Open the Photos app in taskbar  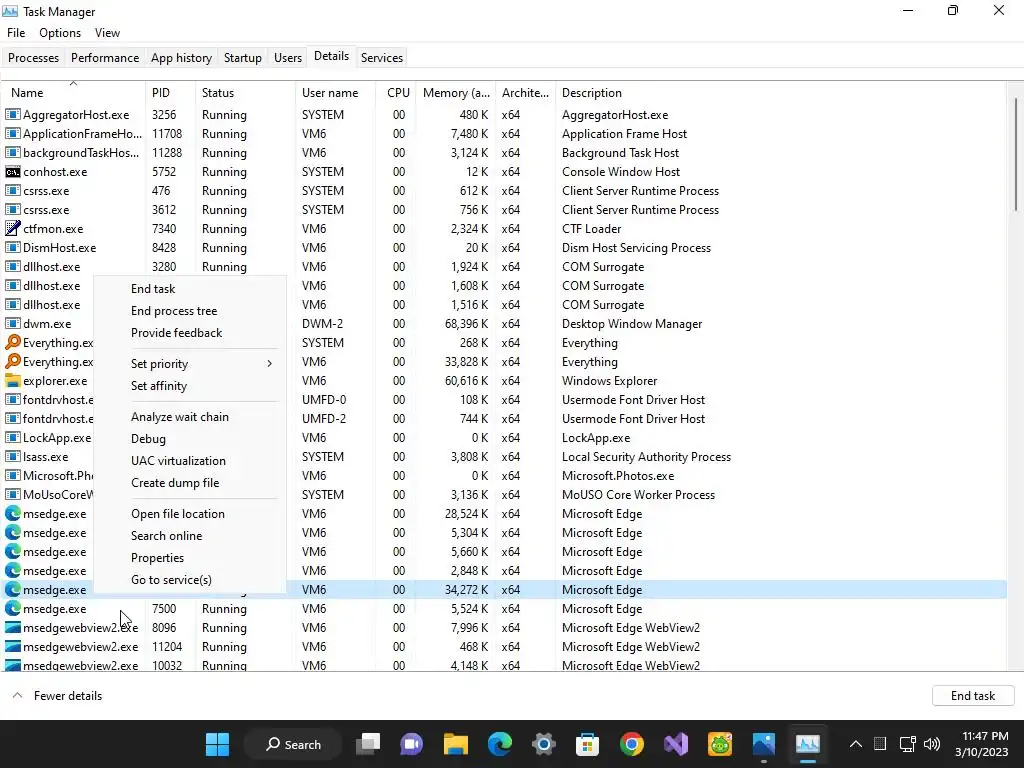click(763, 744)
